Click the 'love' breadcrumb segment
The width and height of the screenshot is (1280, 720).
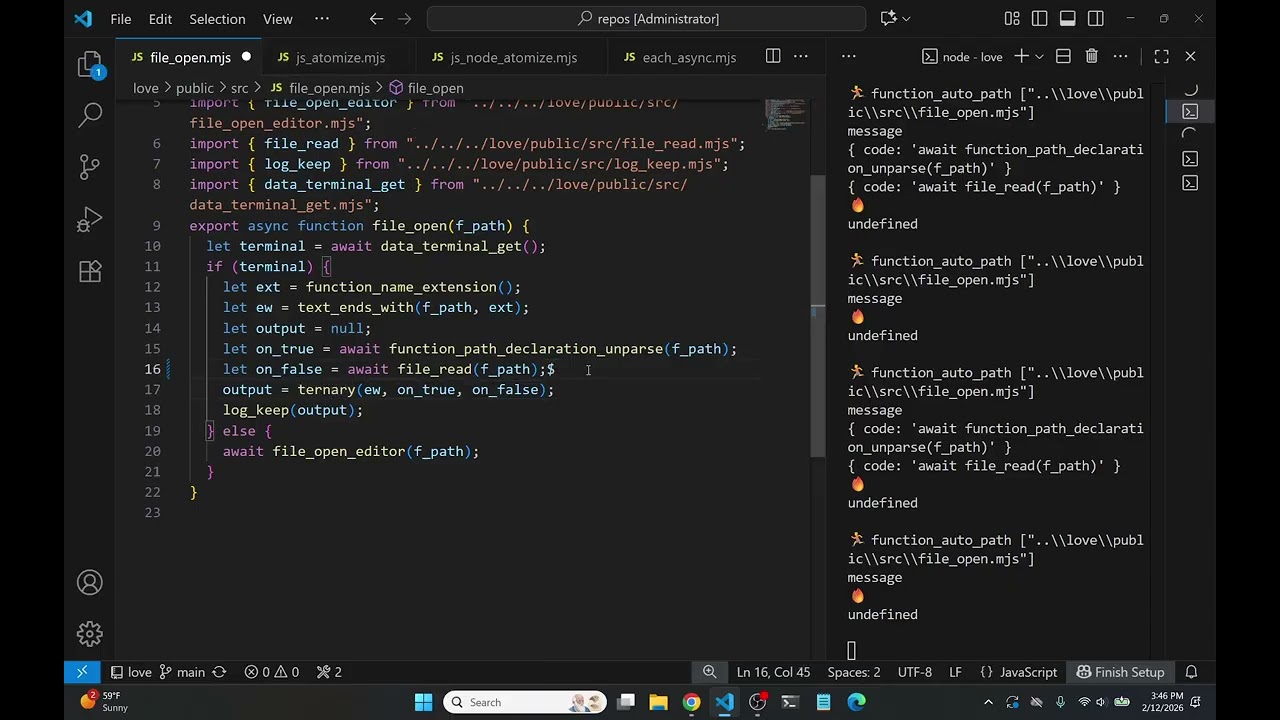(x=146, y=88)
